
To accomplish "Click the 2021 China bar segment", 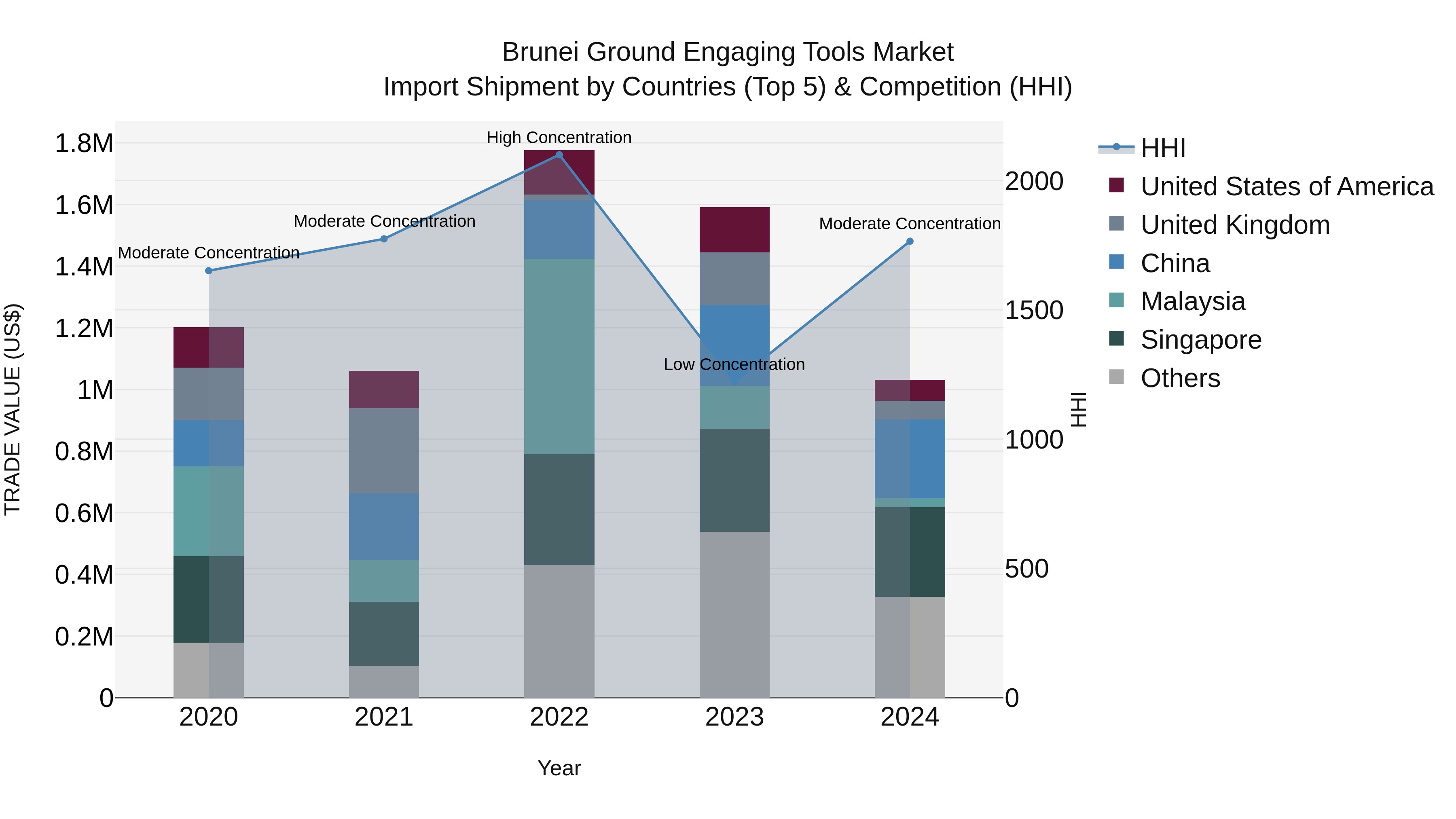I will point(384,527).
